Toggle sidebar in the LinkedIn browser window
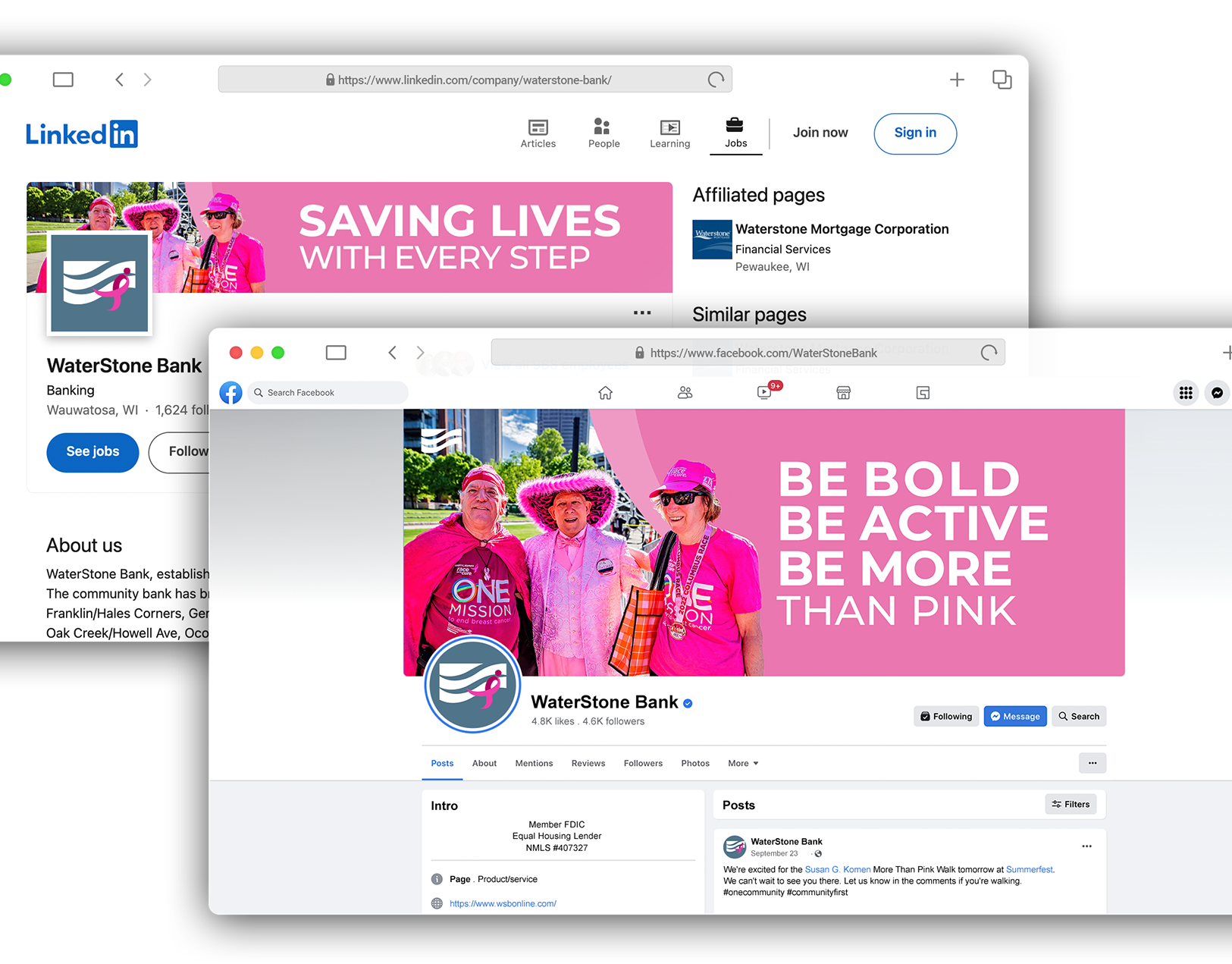The height and width of the screenshot is (964, 1232). 63,80
